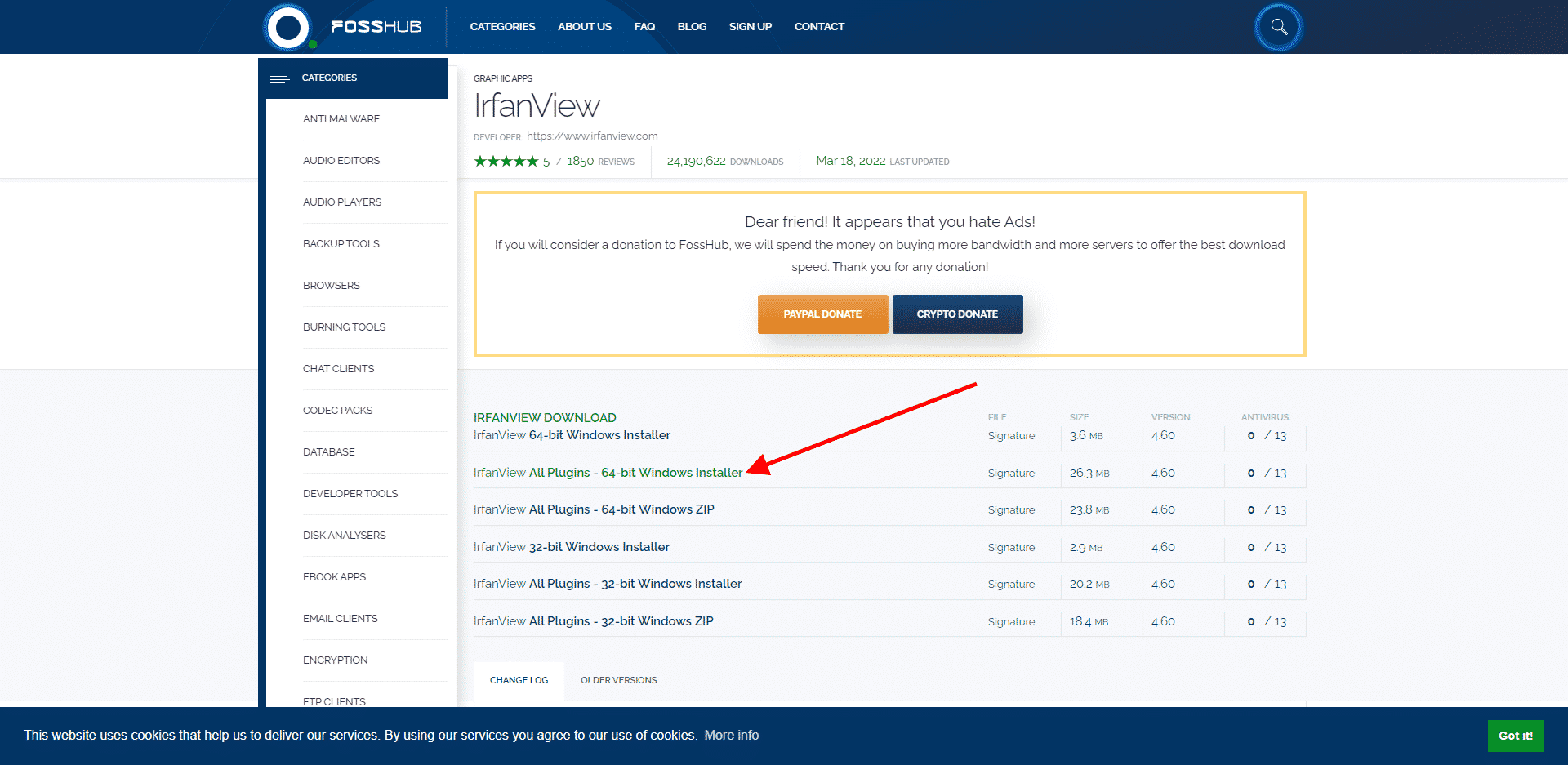The height and width of the screenshot is (765, 1568).
Task: Open search with the magnifier icon
Action: 1278,28
